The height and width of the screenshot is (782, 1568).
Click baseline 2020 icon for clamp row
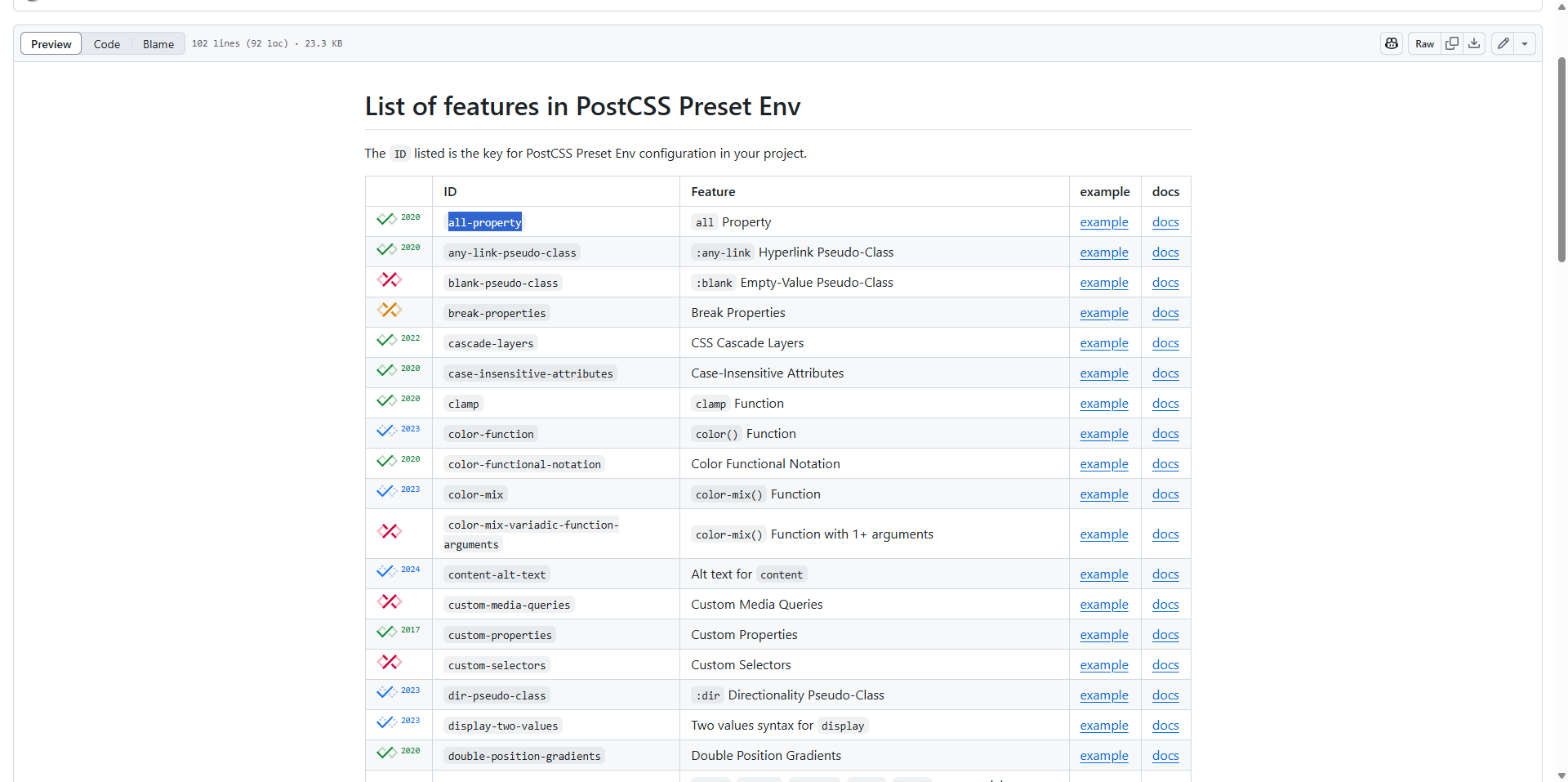(398, 400)
